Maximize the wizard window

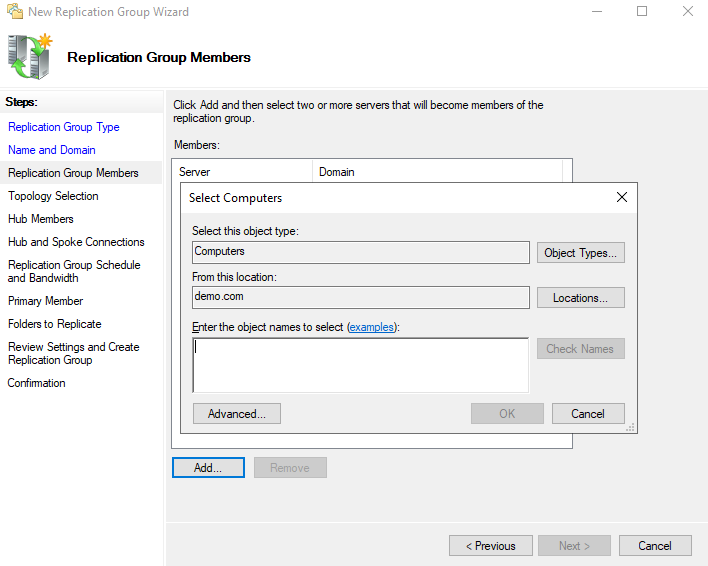tap(642, 11)
